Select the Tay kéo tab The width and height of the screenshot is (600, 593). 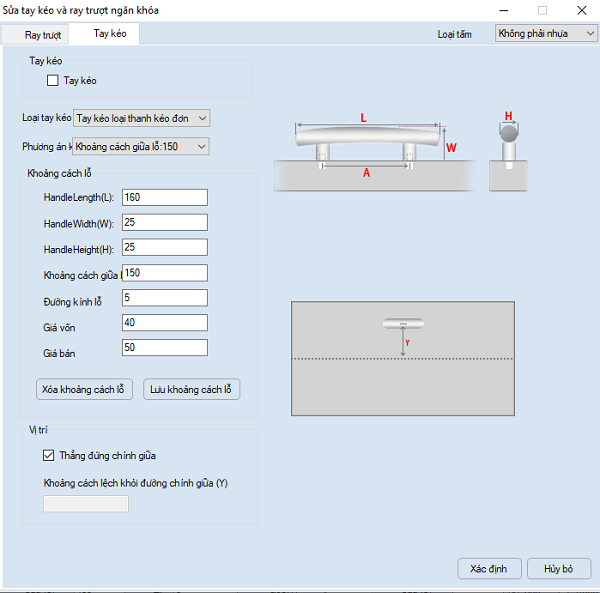tap(110, 33)
